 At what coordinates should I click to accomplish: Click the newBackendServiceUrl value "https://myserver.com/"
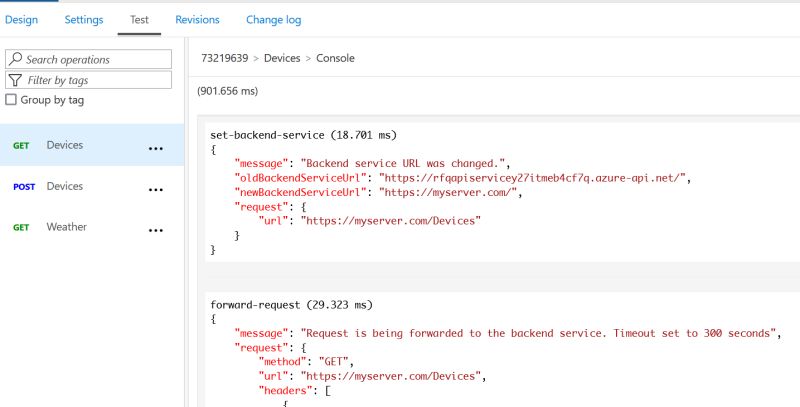coord(448,192)
